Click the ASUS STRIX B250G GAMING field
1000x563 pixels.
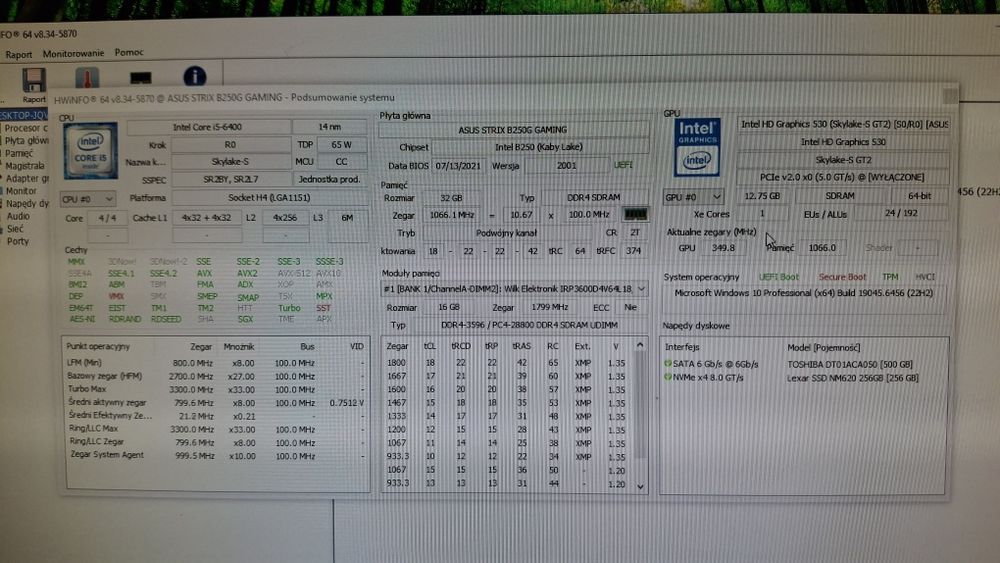[x=513, y=129]
